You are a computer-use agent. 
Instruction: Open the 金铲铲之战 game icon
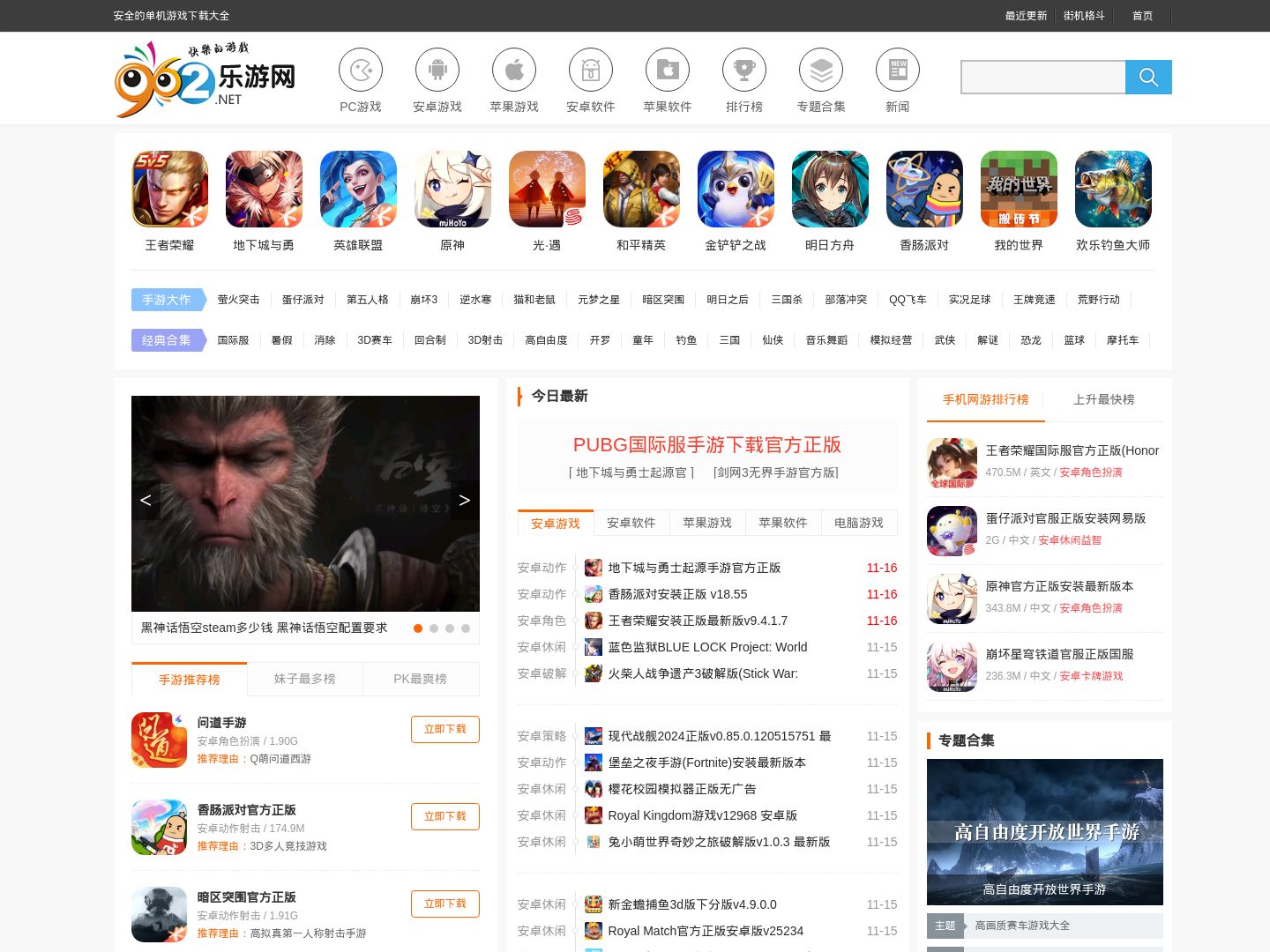(x=736, y=190)
